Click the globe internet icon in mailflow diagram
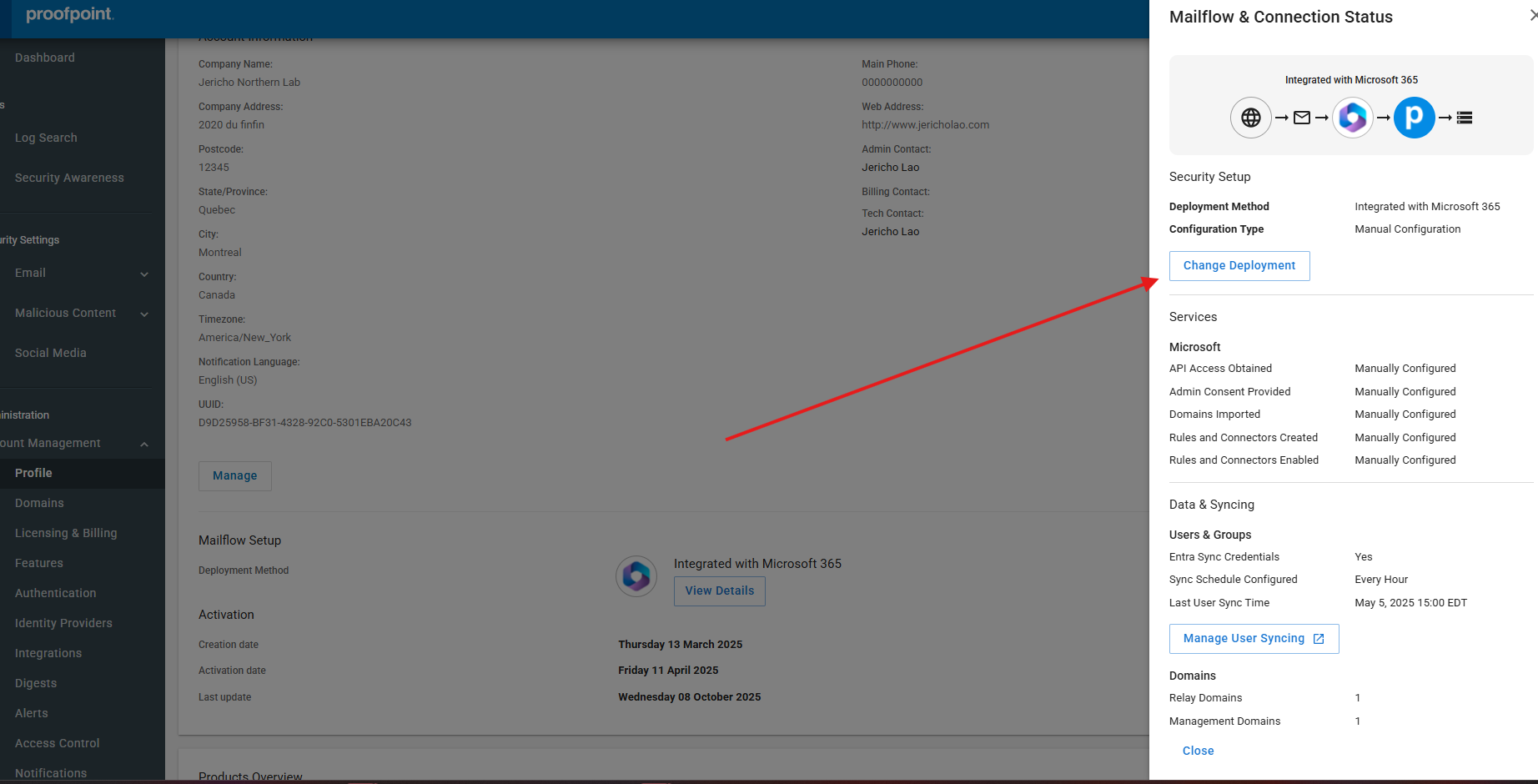 tap(1251, 118)
